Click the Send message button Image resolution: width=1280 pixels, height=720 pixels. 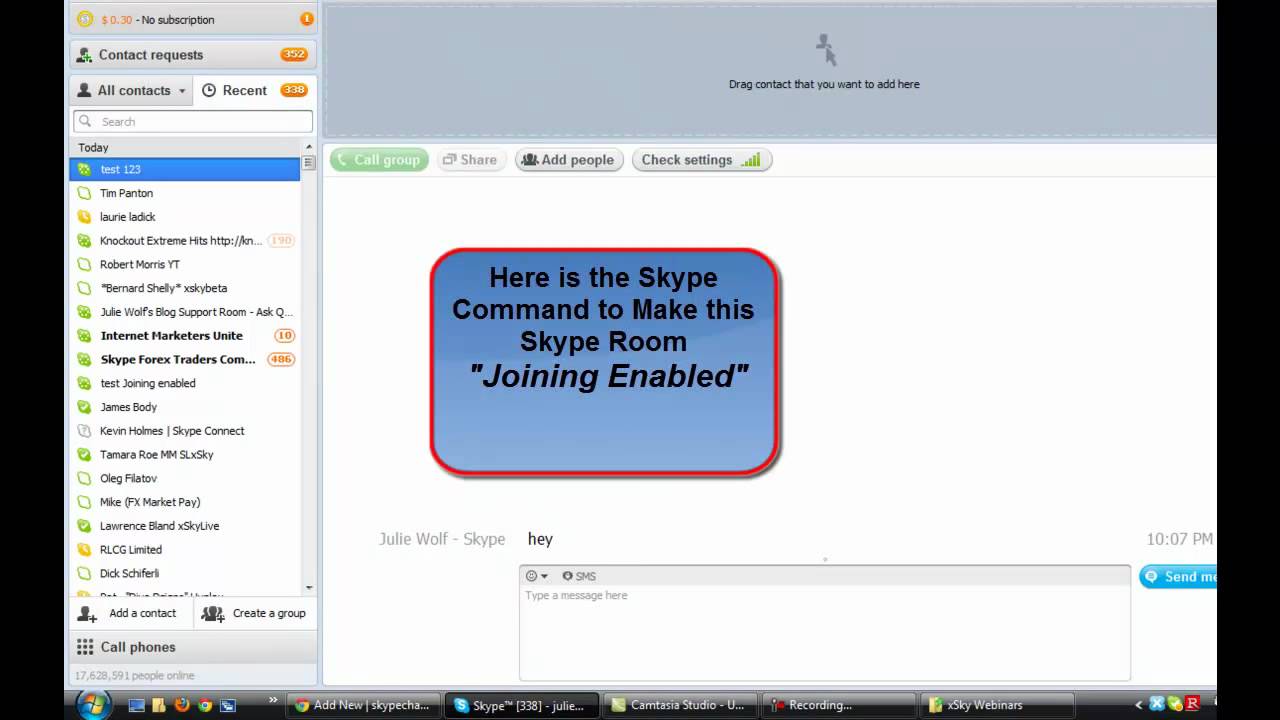coord(1178,577)
